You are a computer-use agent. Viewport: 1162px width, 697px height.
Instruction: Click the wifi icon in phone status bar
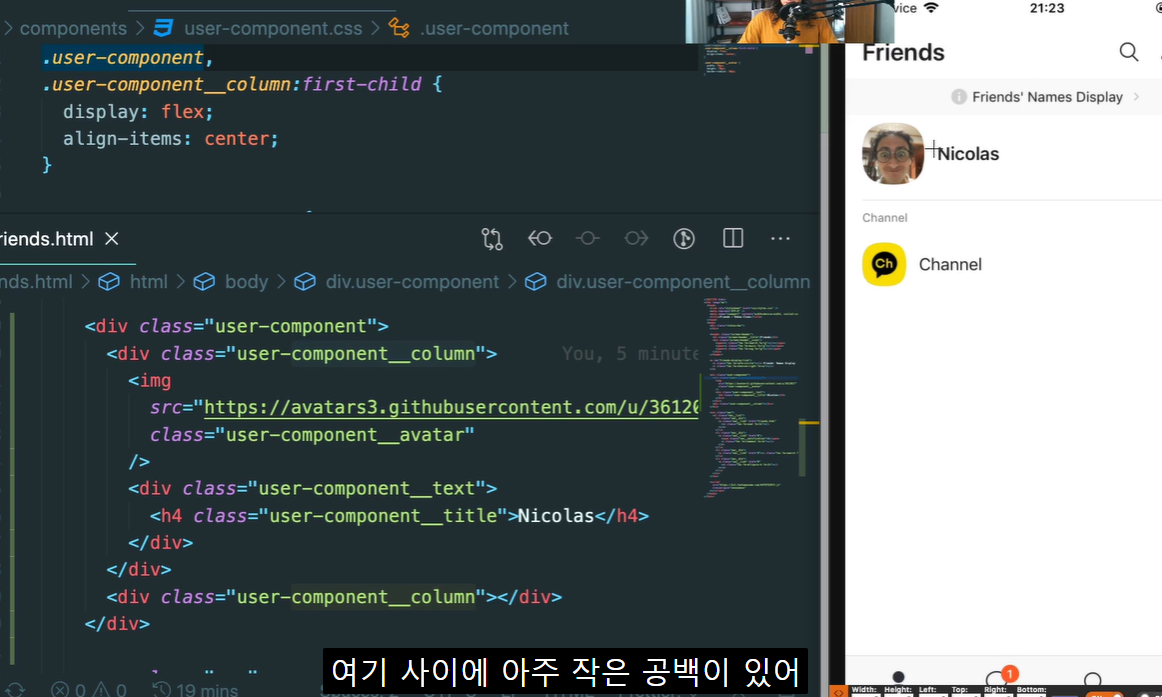click(932, 8)
